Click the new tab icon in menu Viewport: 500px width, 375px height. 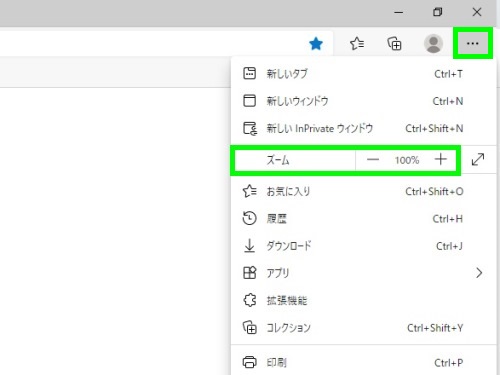pos(250,73)
